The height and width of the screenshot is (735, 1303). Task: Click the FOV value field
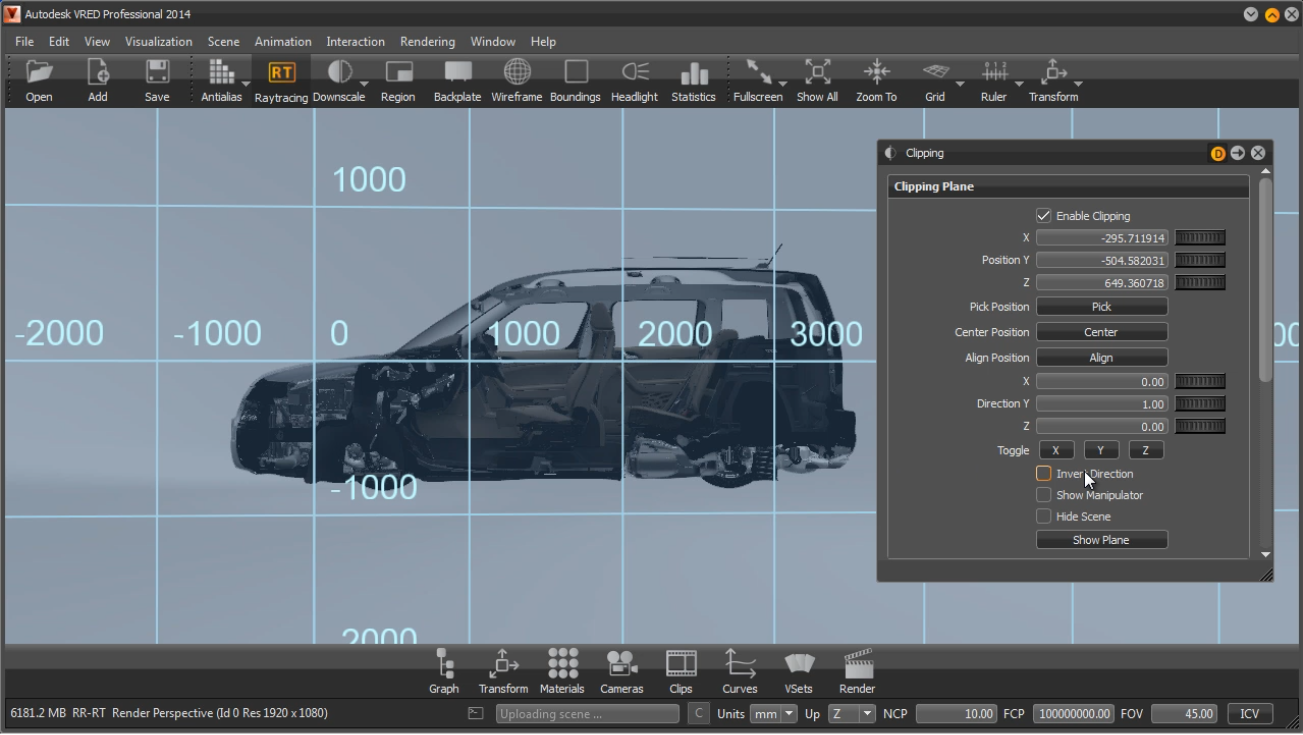[1184, 714]
